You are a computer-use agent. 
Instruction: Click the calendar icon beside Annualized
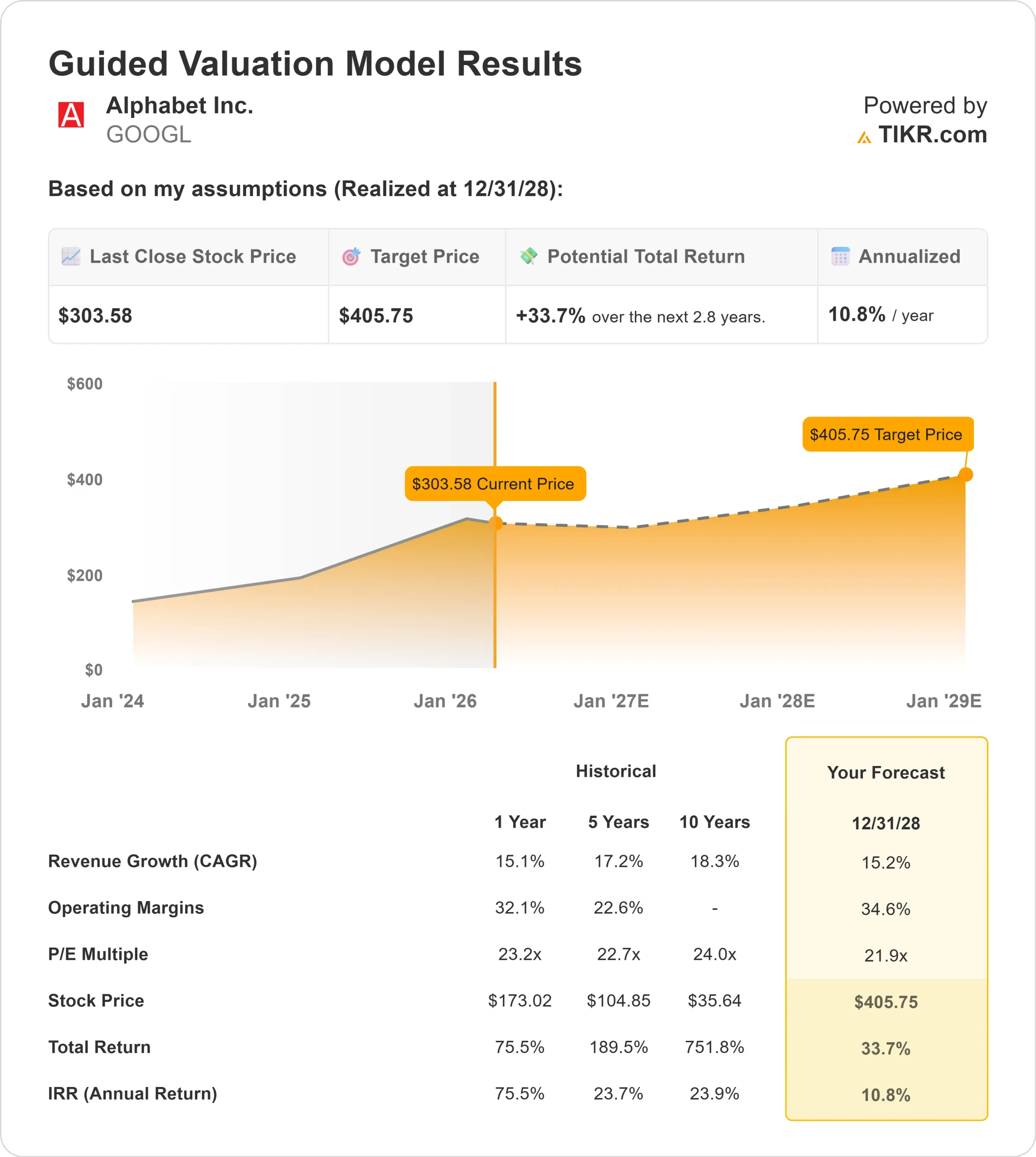pos(840,256)
